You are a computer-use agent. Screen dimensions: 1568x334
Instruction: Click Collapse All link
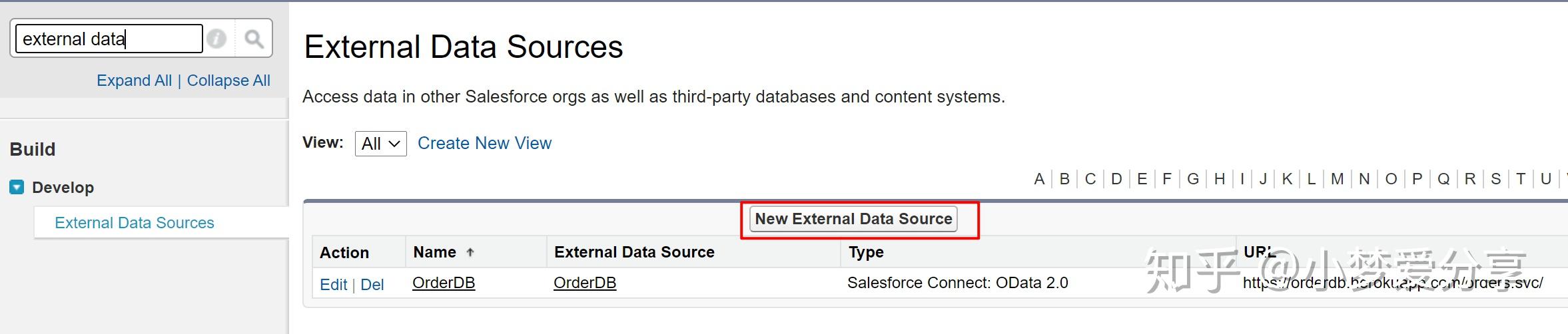[x=228, y=81]
